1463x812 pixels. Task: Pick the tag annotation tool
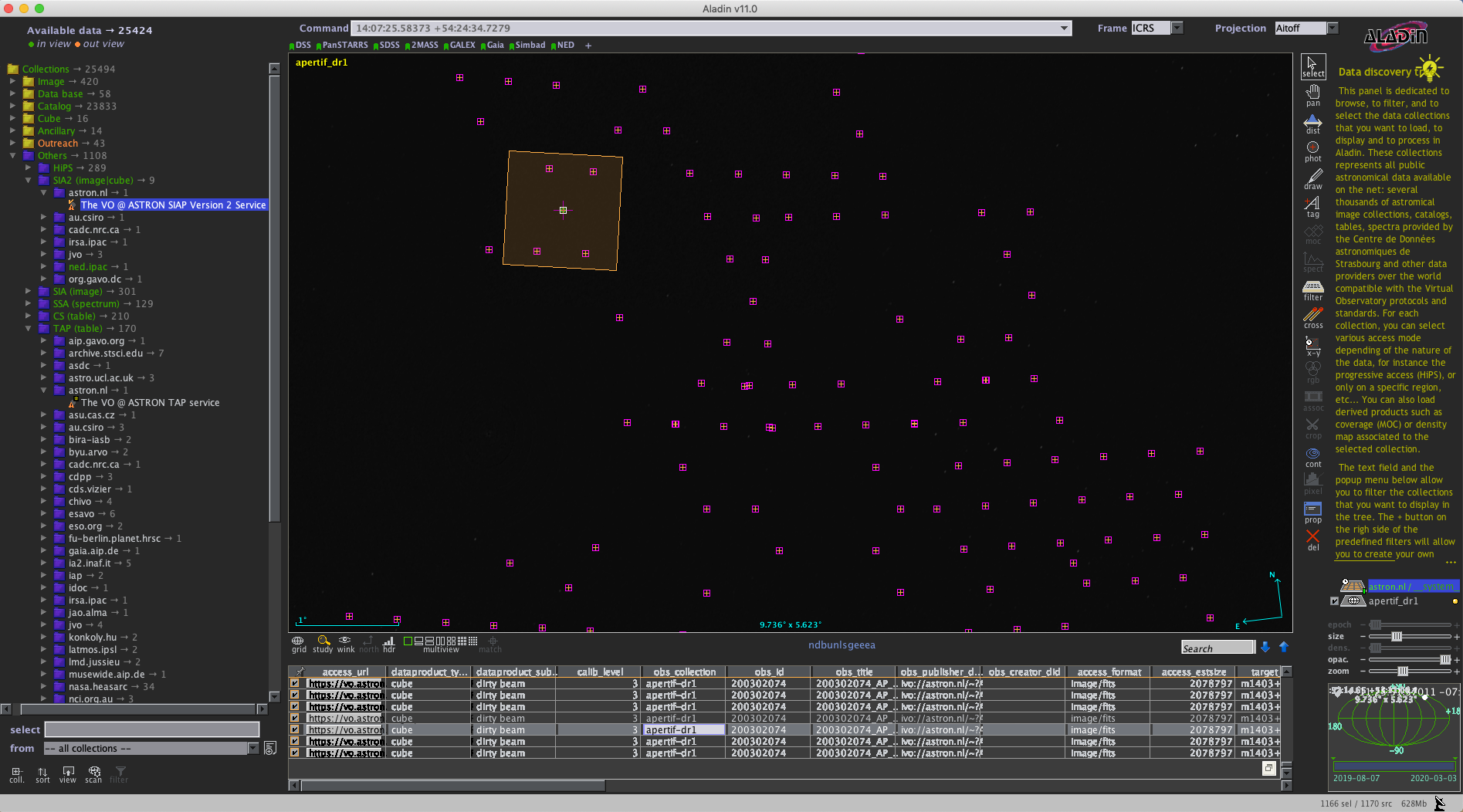(1312, 207)
